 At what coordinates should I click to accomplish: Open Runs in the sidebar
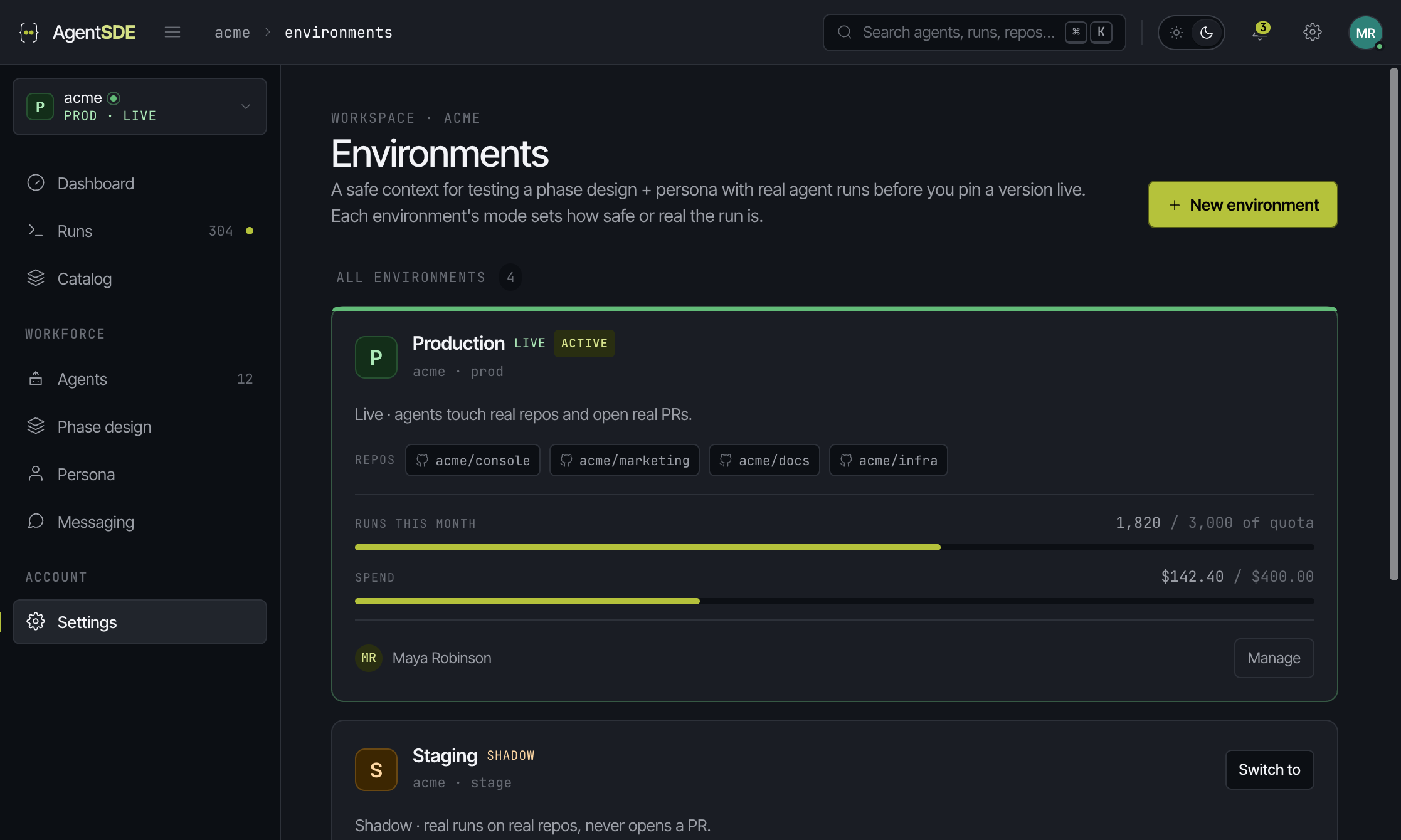coord(140,231)
